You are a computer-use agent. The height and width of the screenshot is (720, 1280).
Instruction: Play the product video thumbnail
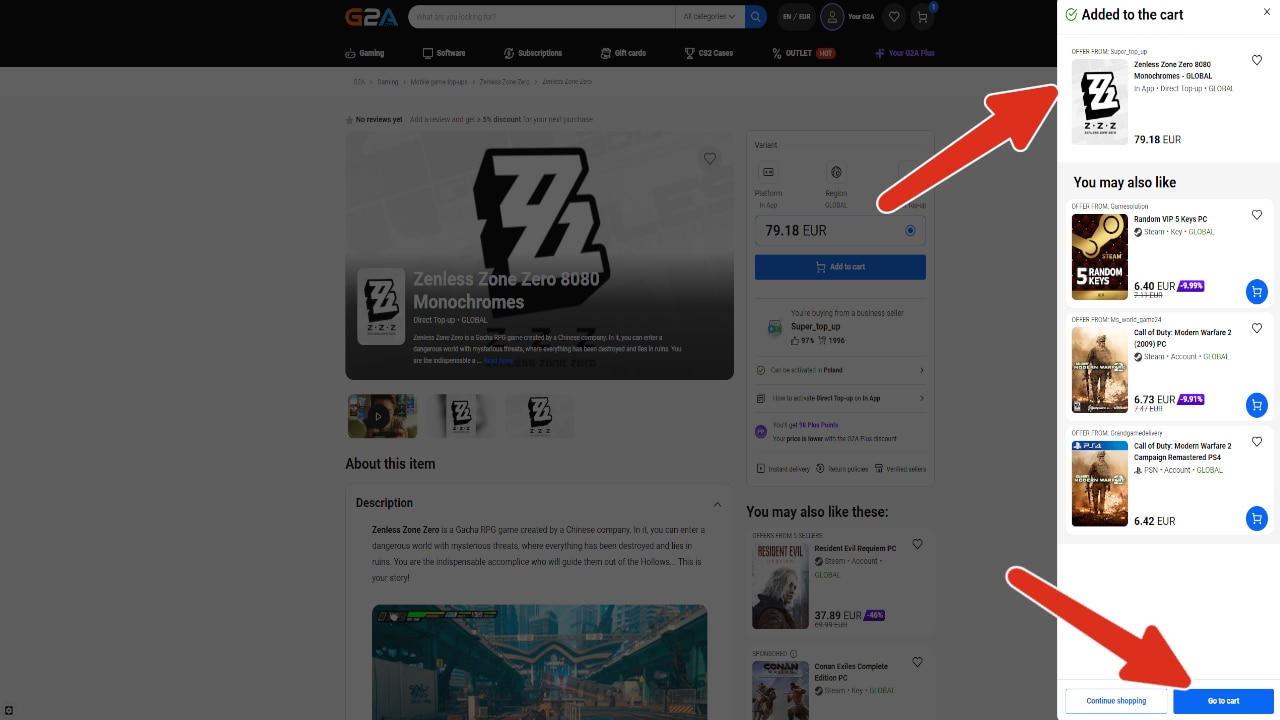(x=379, y=416)
